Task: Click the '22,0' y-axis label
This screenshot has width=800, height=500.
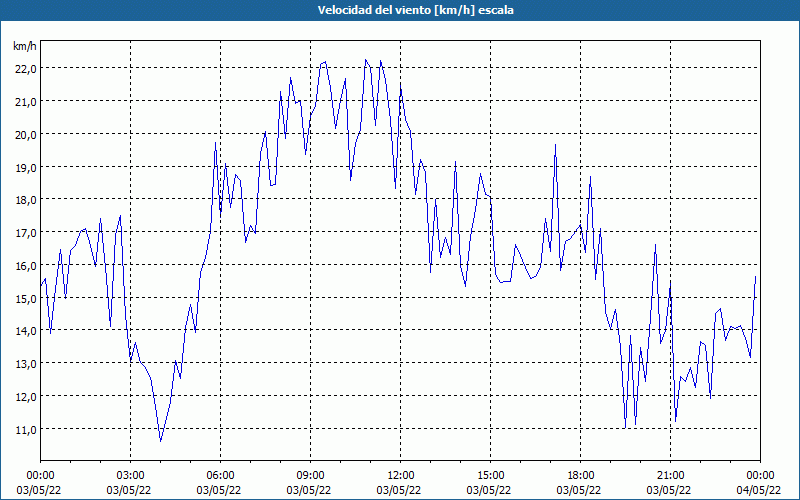Action: tap(26, 69)
